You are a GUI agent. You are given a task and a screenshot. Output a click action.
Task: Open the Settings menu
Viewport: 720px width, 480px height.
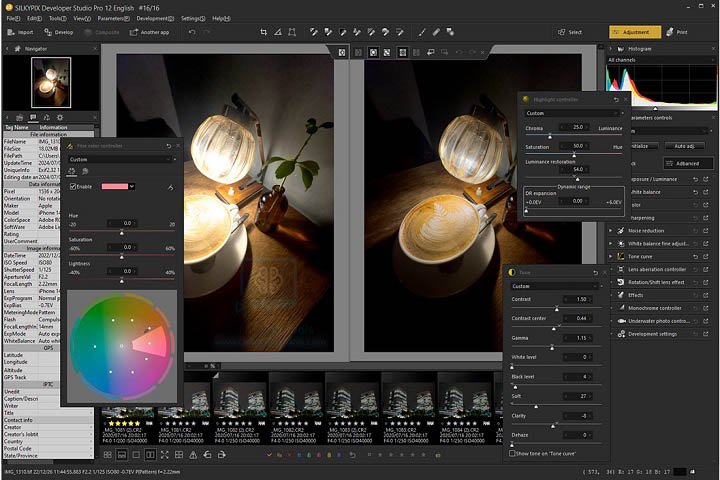pyautogui.click(x=193, y=18)
